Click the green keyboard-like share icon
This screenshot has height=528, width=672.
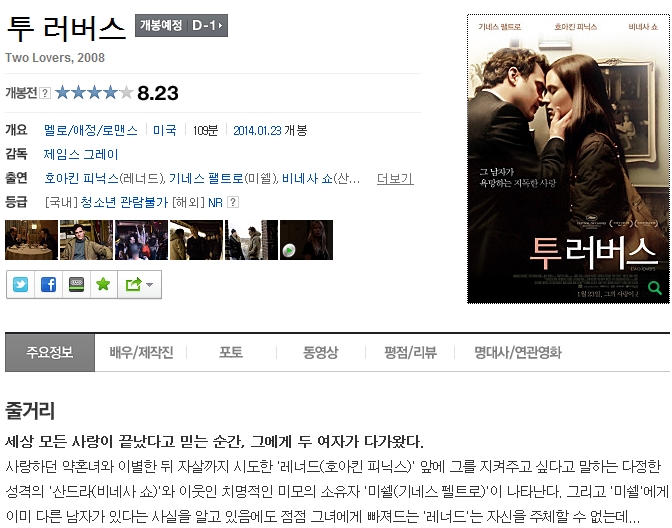point(76,285)
